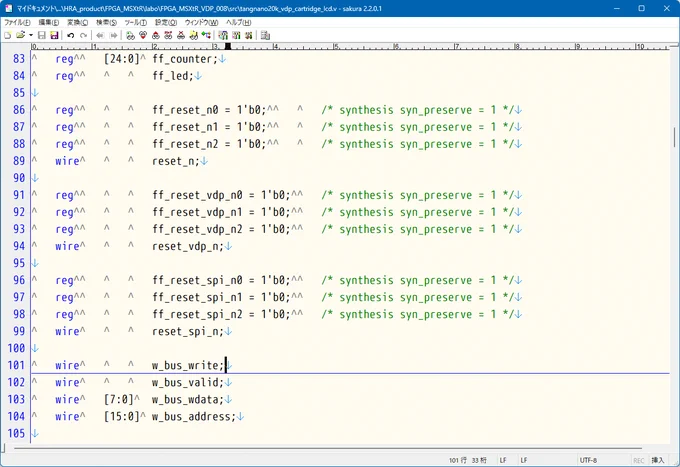Open the 設定(O) menu
680x467 pixels.
pyautogui.click(x=166, y=22)
